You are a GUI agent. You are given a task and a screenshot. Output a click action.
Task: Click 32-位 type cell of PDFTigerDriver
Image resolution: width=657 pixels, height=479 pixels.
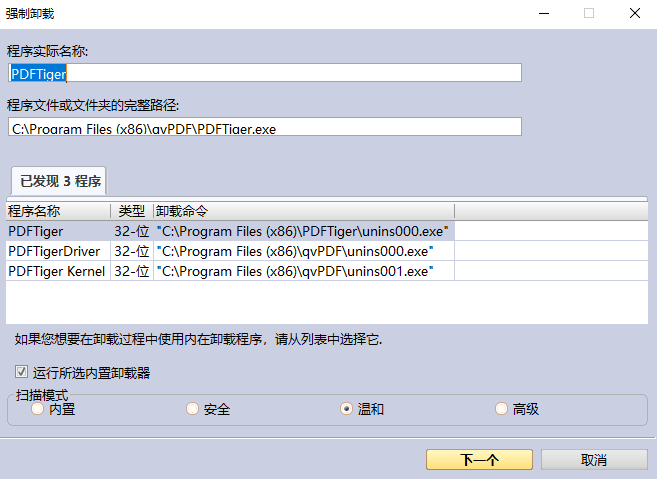click(132, 251)
